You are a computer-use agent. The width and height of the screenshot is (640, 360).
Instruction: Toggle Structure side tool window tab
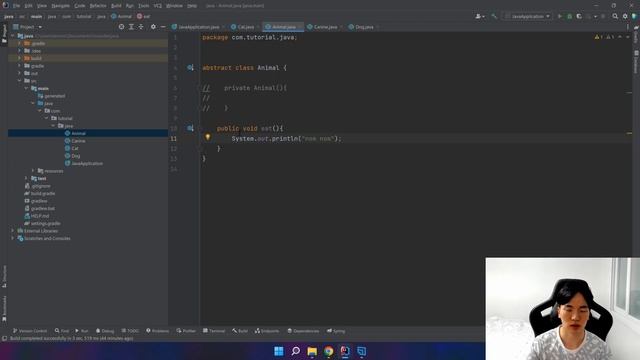4,276
